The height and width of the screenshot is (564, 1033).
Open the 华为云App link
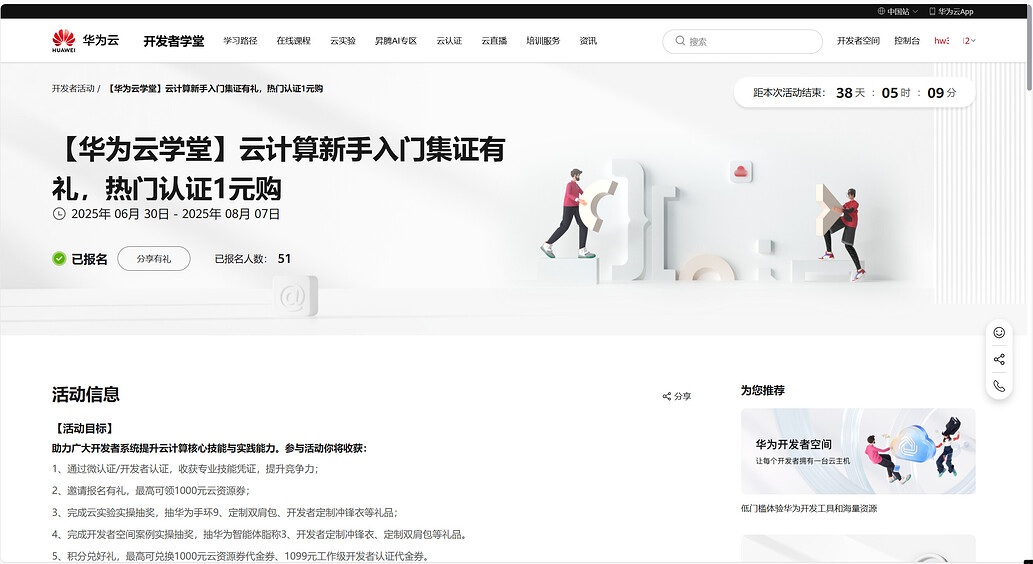(x=951, y=11)
